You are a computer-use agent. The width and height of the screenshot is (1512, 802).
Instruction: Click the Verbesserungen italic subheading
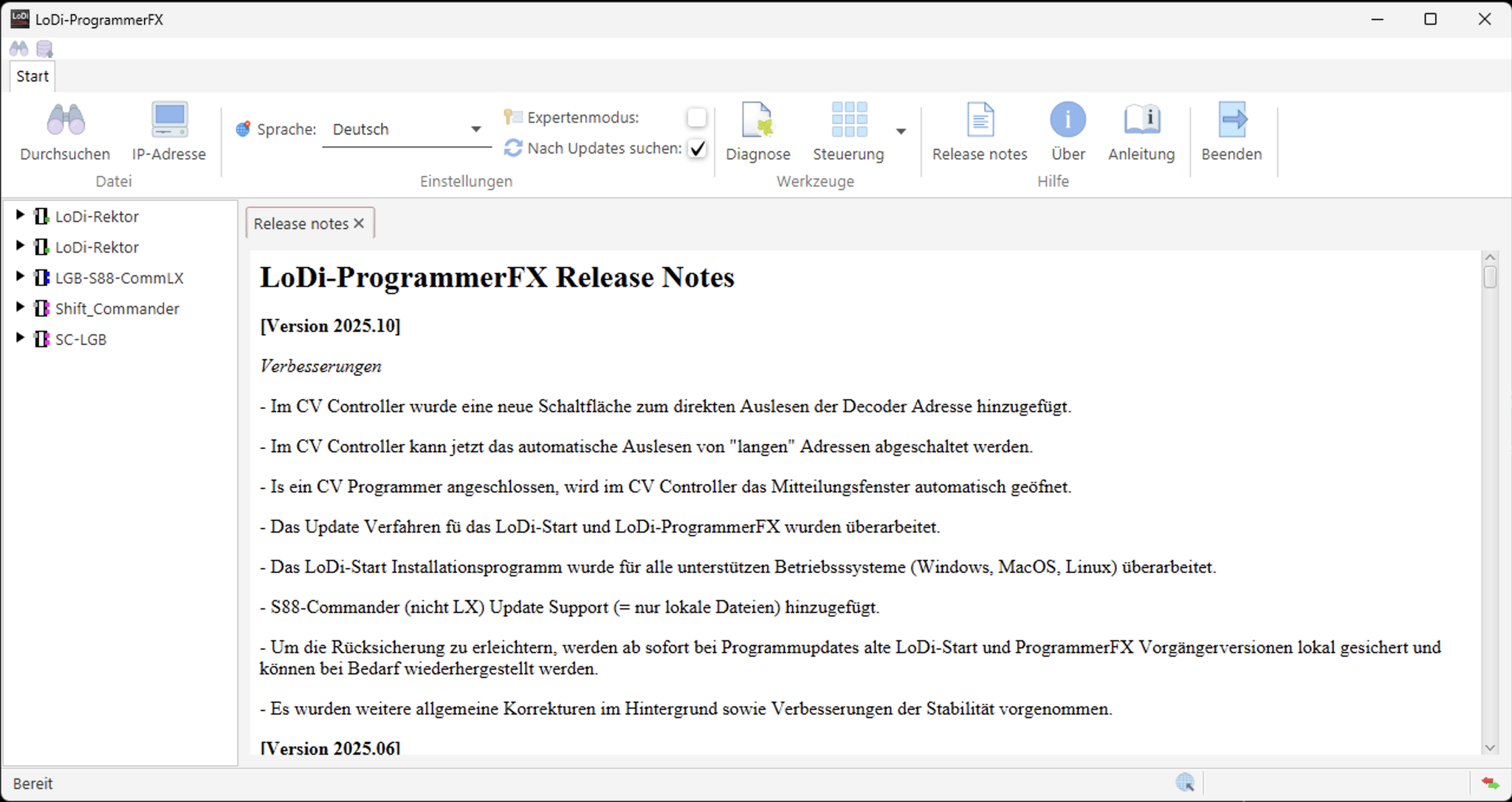(x=320, y=366)
